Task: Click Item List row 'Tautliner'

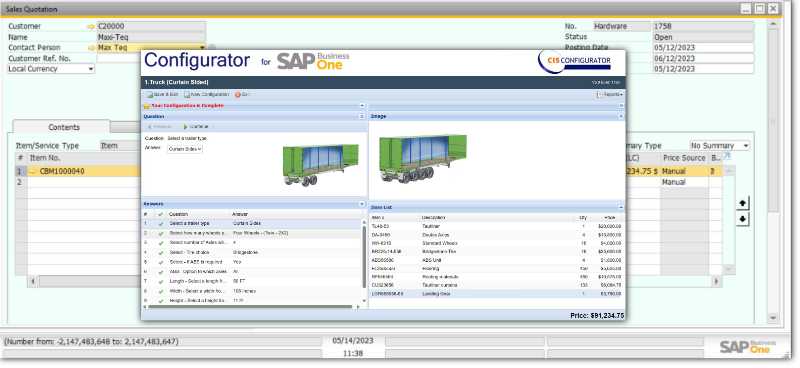Action: 495,226
